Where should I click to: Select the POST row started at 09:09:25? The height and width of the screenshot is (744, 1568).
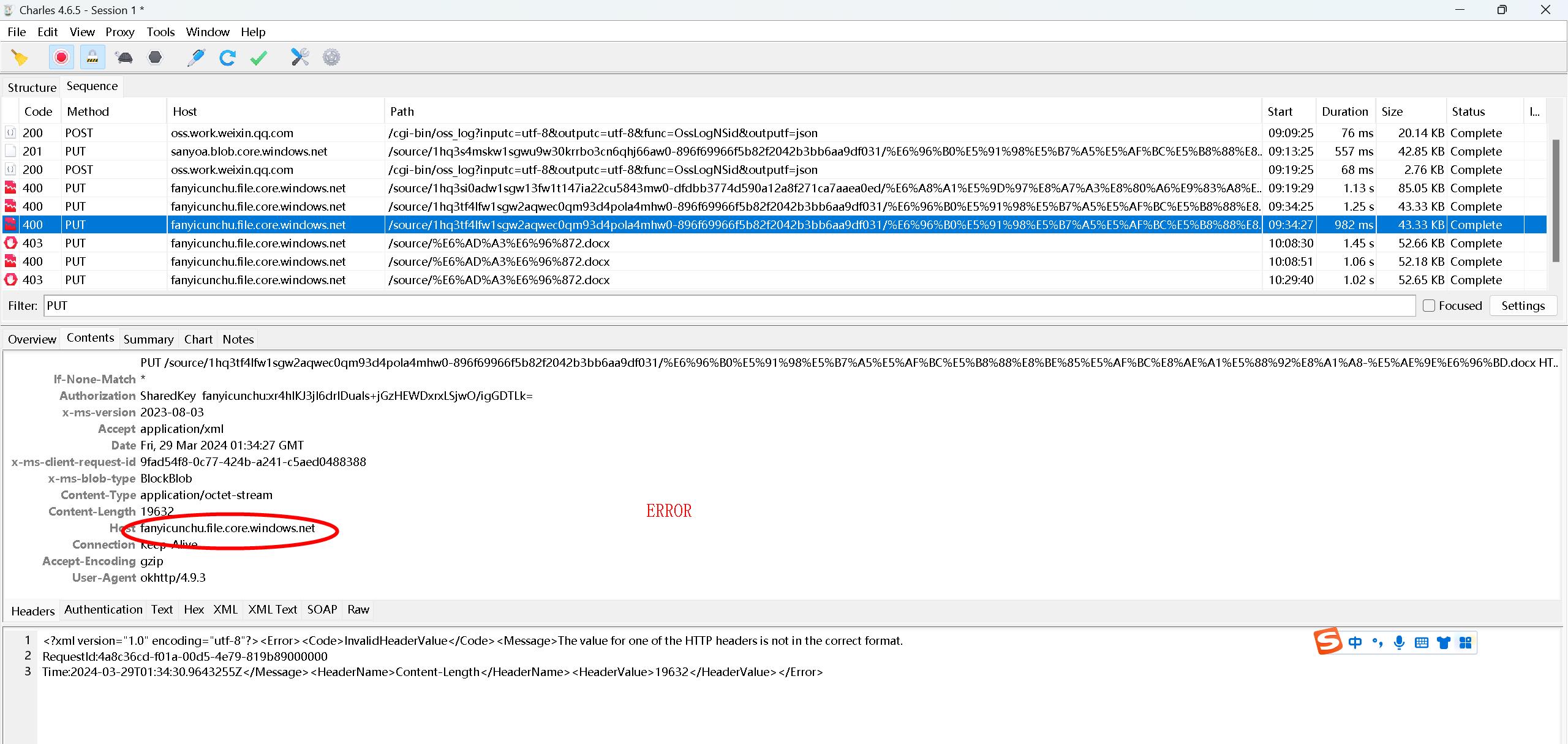774,133
